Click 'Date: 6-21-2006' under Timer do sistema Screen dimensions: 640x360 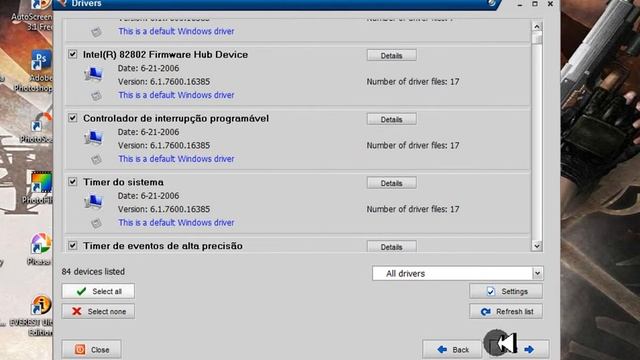(148, 196)
